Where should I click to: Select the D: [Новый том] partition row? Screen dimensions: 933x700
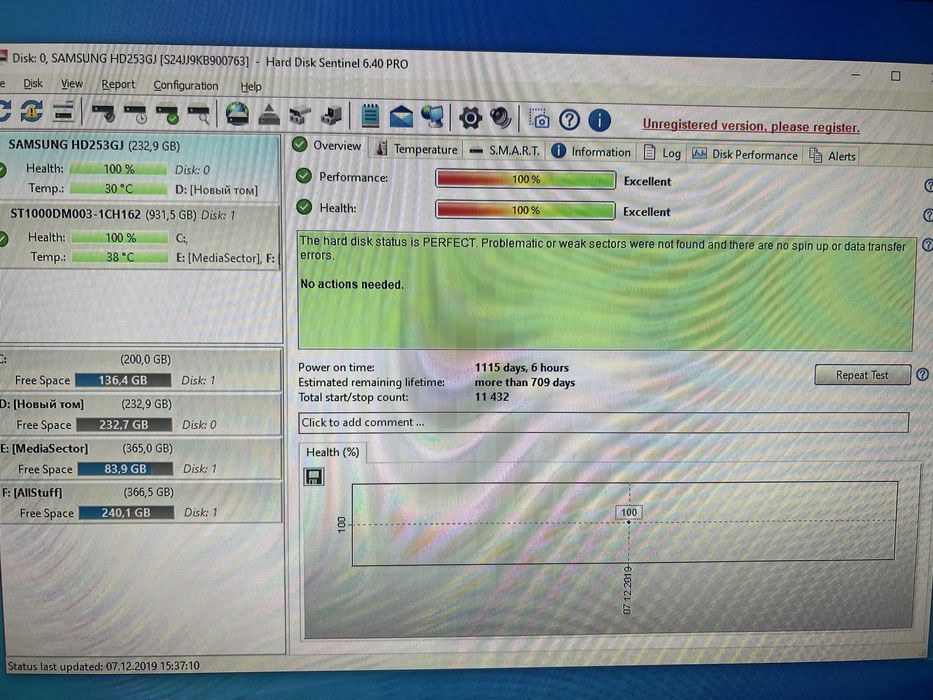(x=140, y=414)
